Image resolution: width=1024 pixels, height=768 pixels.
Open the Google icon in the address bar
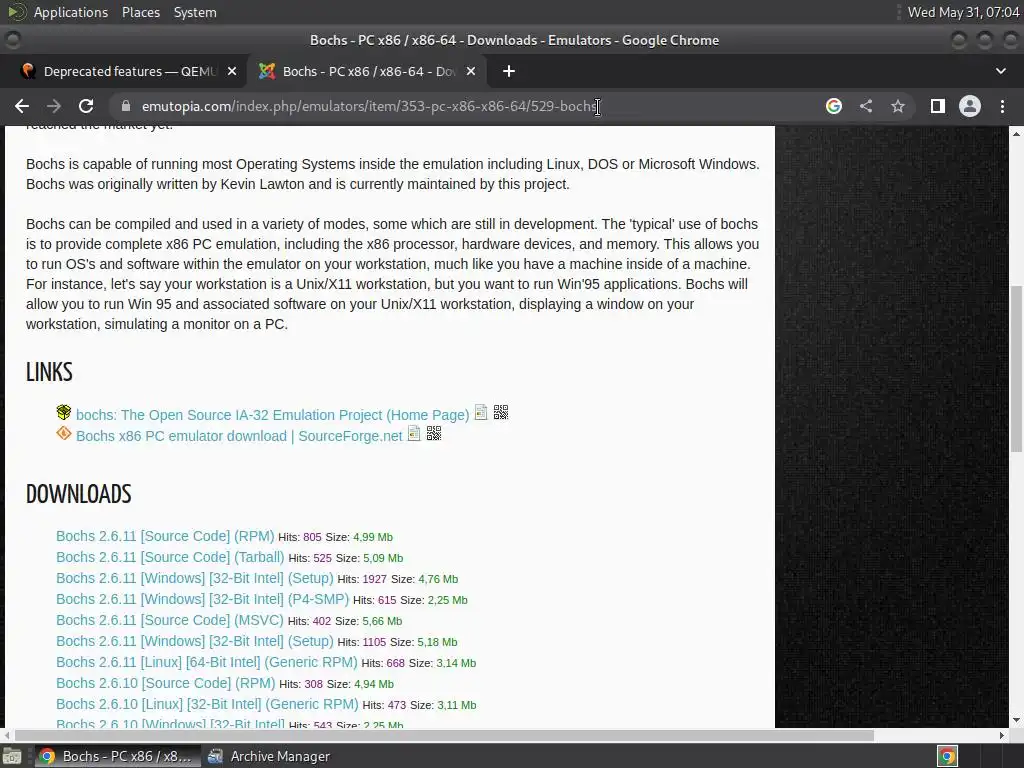834,106
